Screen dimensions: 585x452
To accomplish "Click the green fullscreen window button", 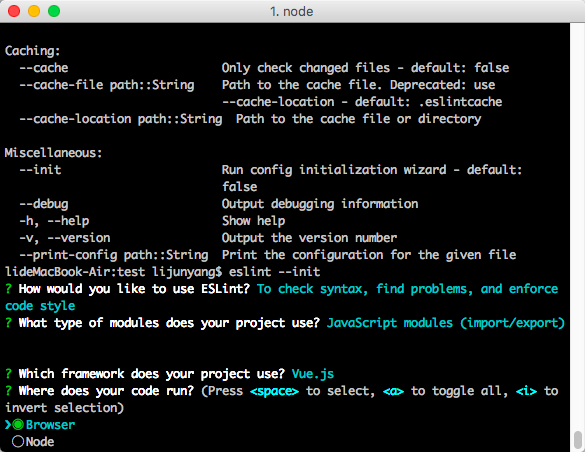I will [54, 11].
